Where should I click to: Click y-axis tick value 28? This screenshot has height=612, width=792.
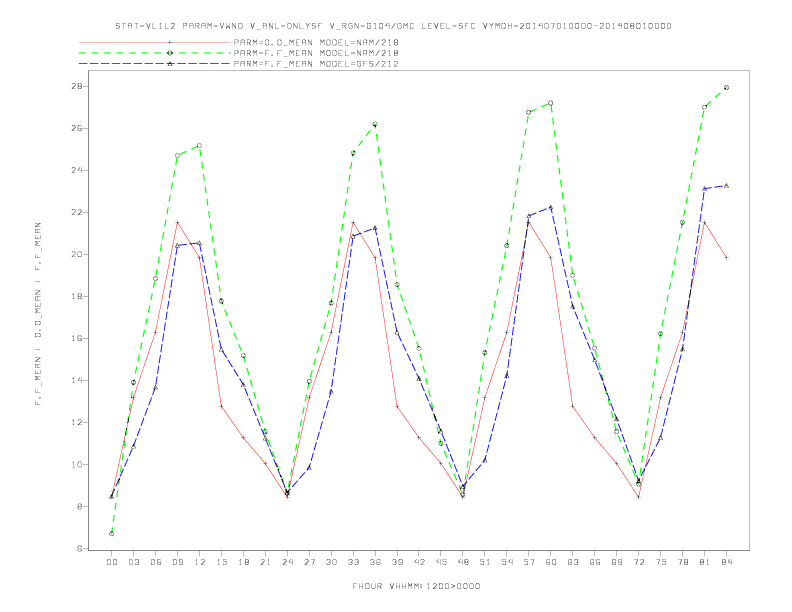pyautogui.click(x=77, y=86)
